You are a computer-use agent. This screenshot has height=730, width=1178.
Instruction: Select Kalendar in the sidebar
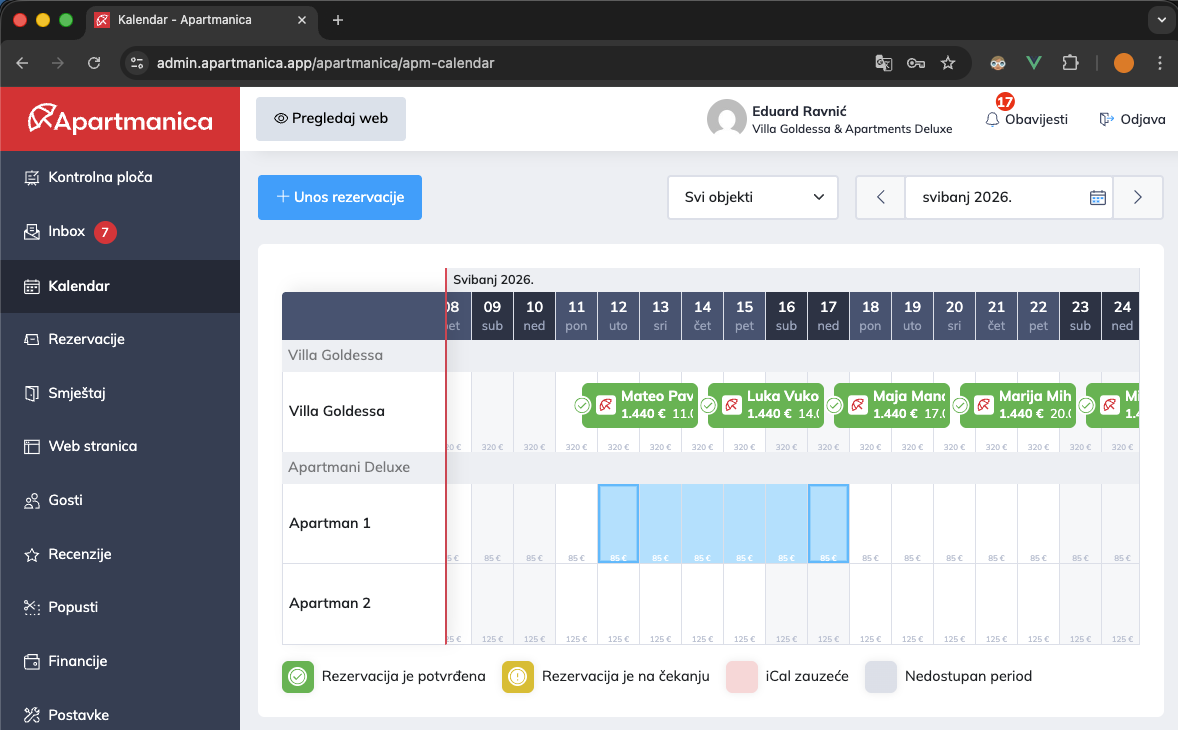(x=120, y=286)
